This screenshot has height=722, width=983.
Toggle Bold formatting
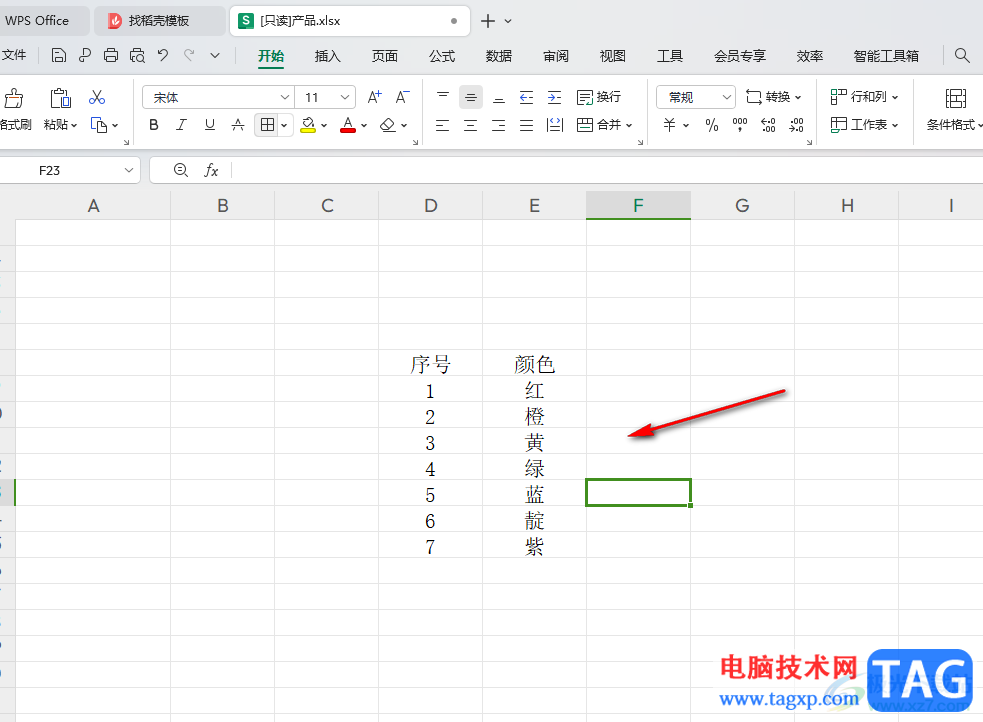coord(154,125)
